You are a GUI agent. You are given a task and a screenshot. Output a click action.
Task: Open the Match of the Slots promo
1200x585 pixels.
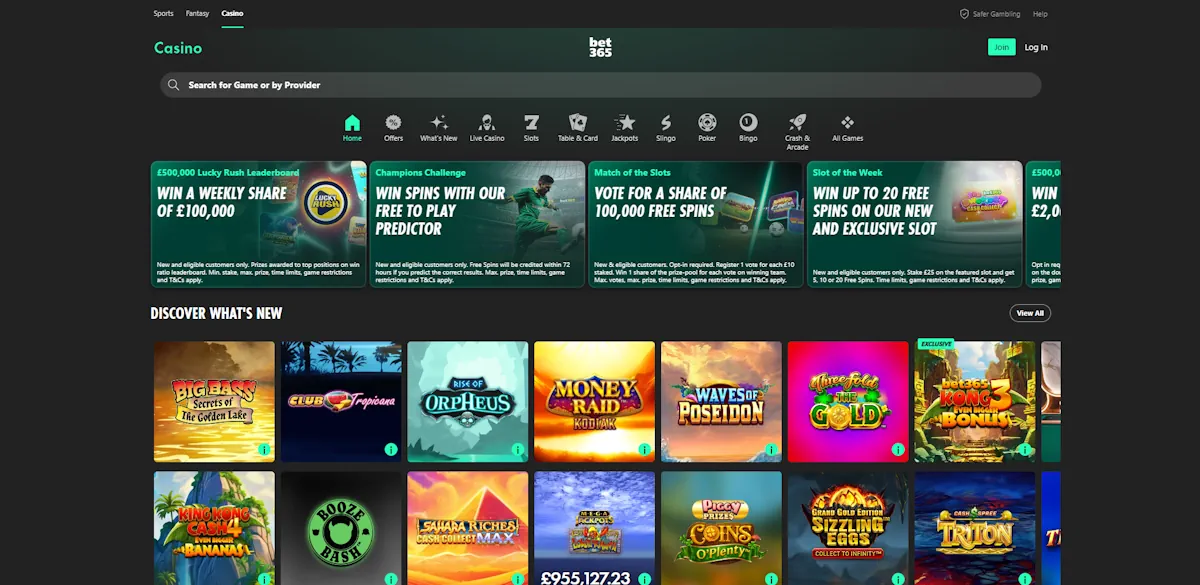(x=696, y=224)
